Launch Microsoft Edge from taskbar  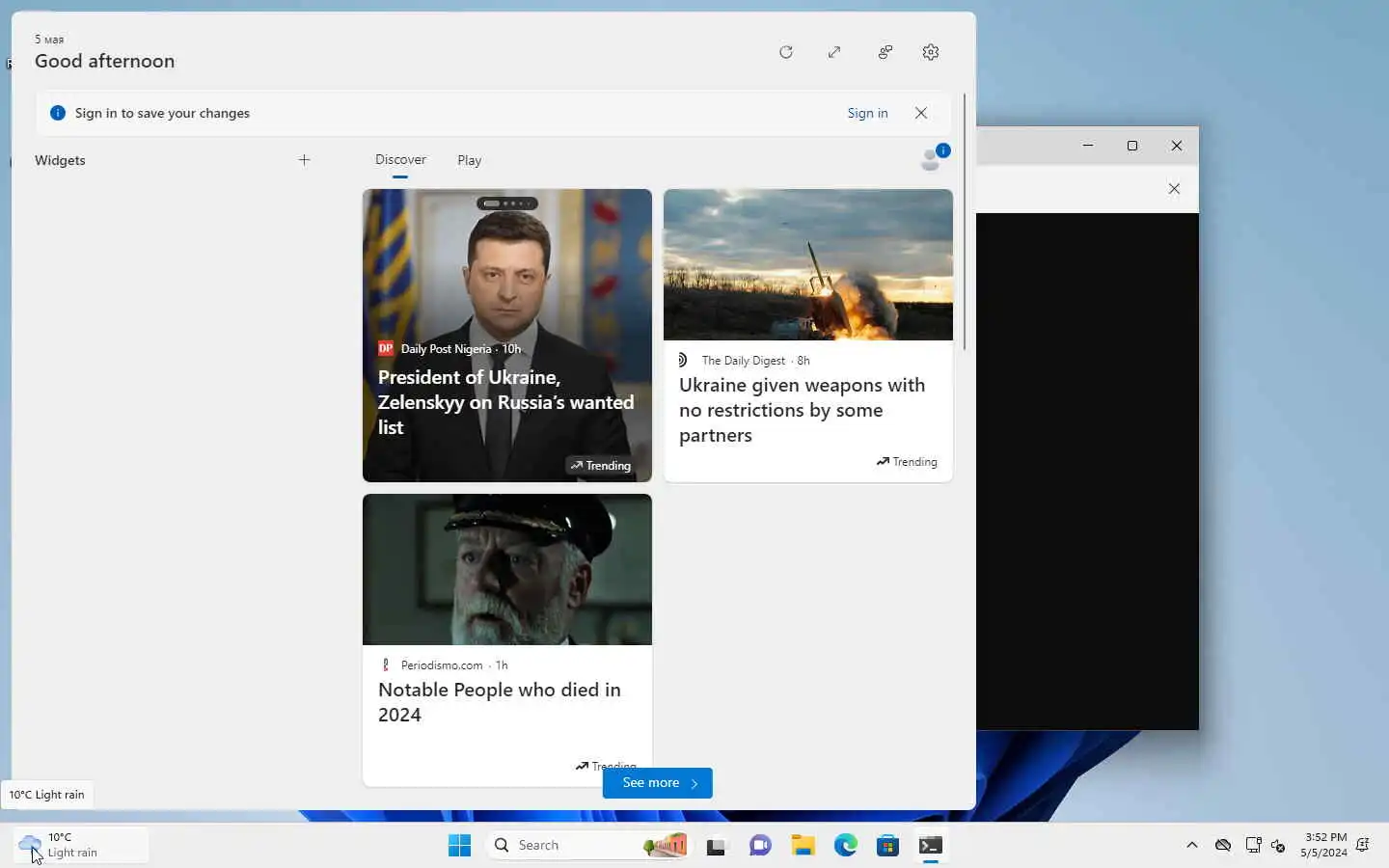846,846
